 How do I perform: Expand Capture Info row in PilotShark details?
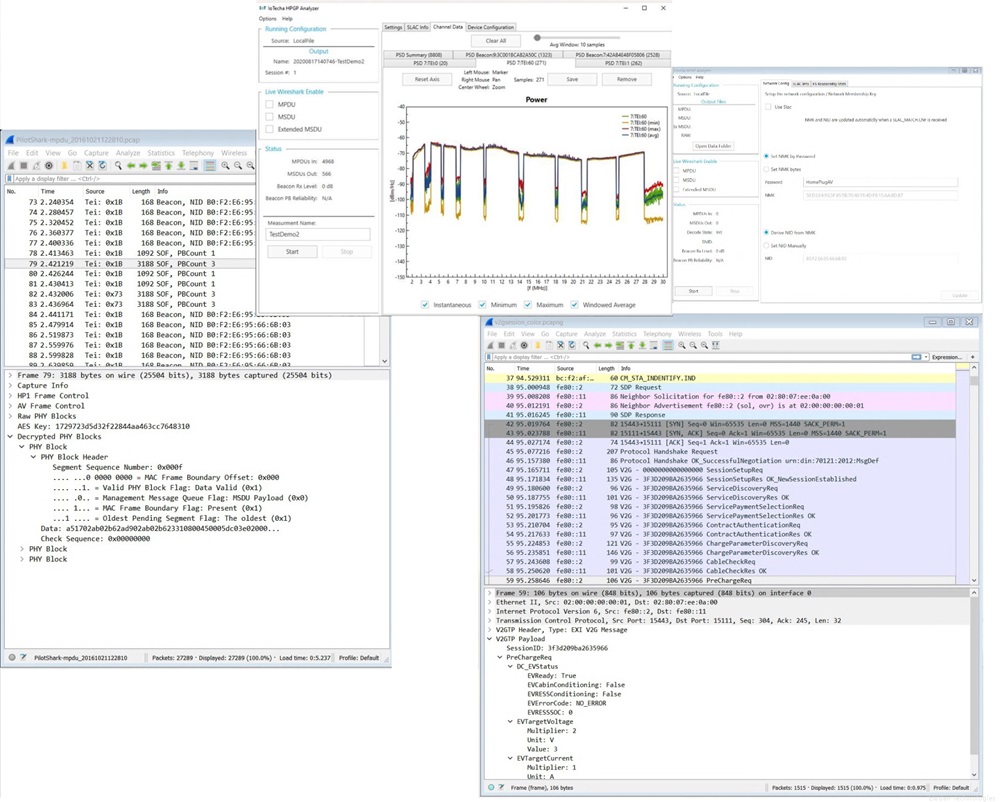(10, 386)
